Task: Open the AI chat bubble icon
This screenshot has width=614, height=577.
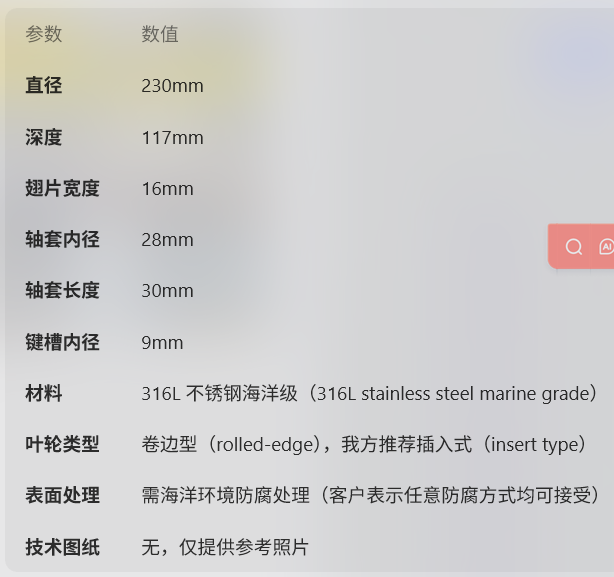Action: coord(606,247)
